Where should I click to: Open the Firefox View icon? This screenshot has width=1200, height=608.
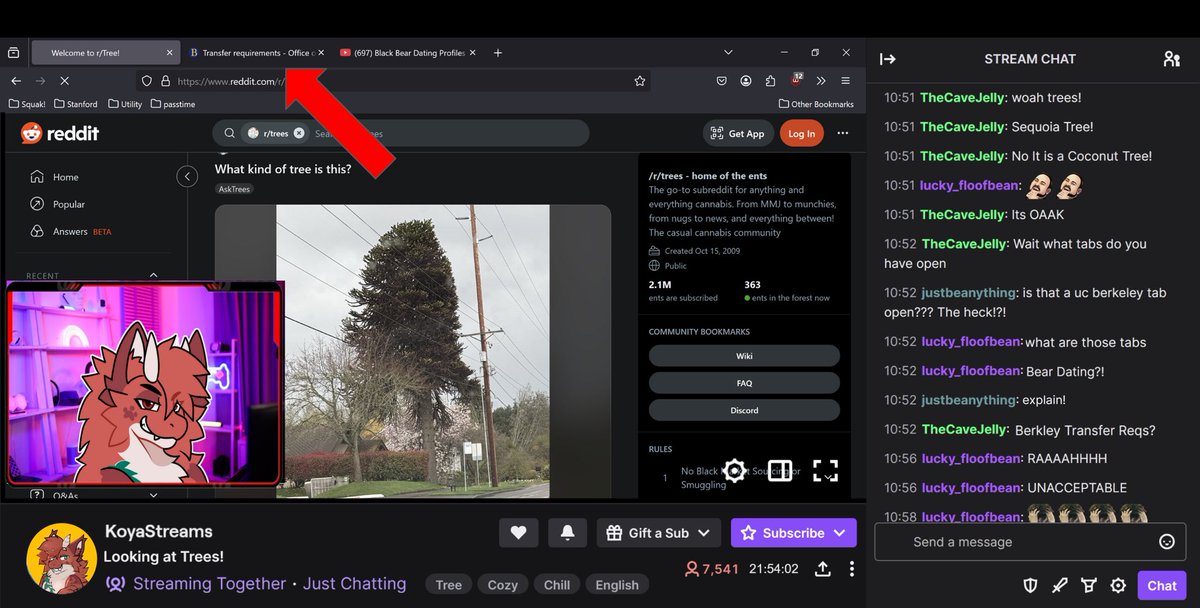(x=14, y=52)
